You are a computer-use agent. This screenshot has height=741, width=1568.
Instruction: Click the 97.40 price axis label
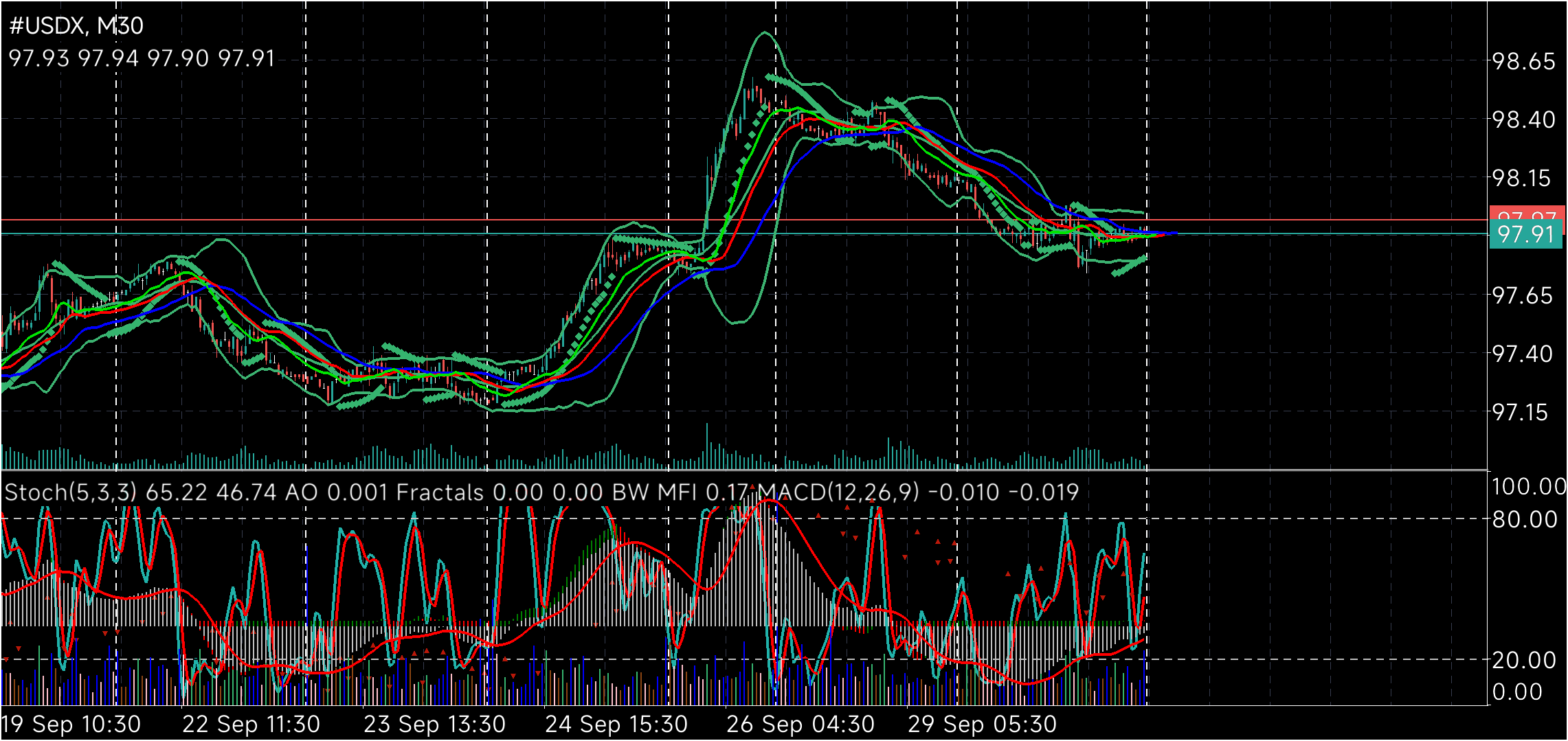(x=1523, y=354)
